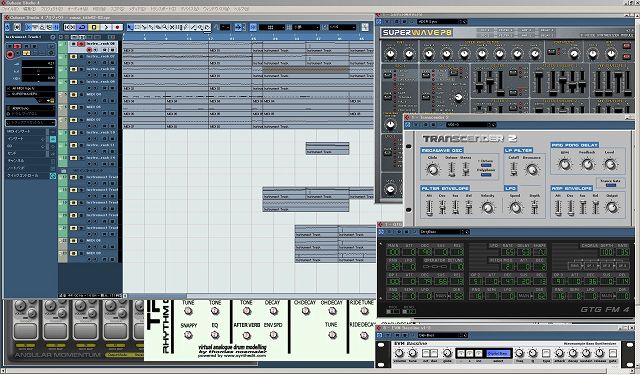Image resolution: width=640 pixels, height=375 pixels.
Task: Open the Superwave P8 preset selector
Action: point(442,21)
